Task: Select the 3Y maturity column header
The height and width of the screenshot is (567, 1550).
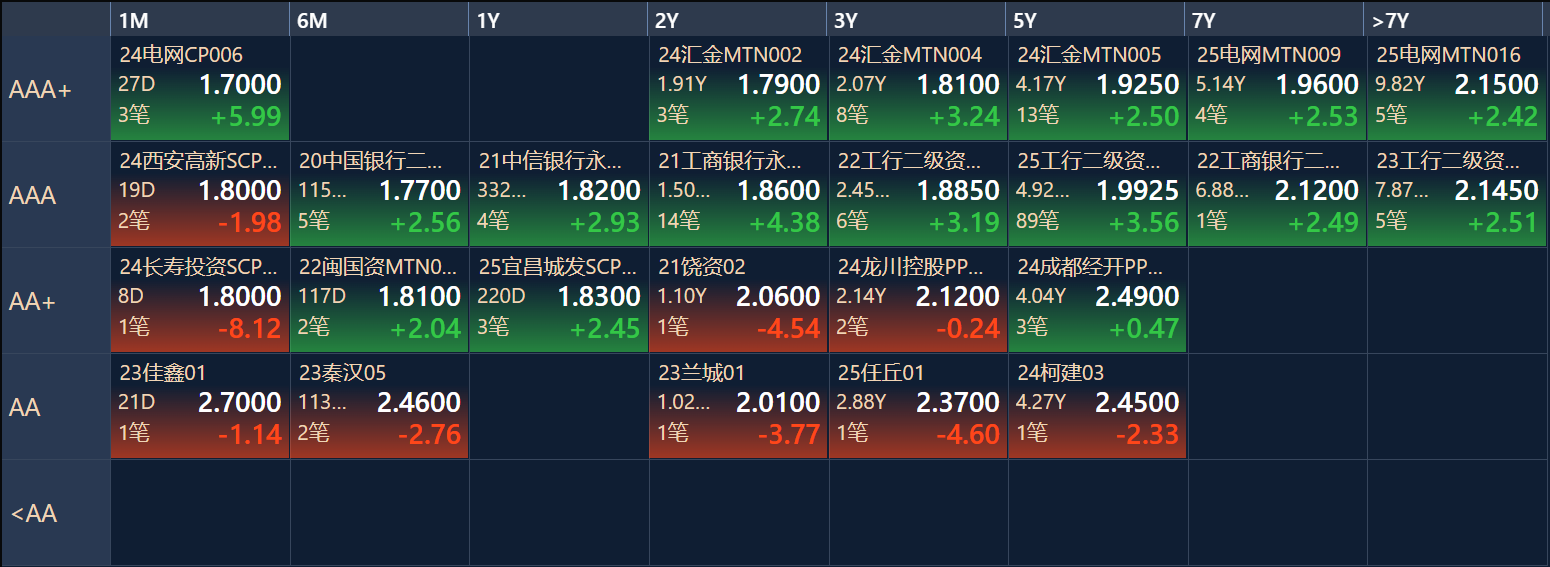Action: click(918, 20)
